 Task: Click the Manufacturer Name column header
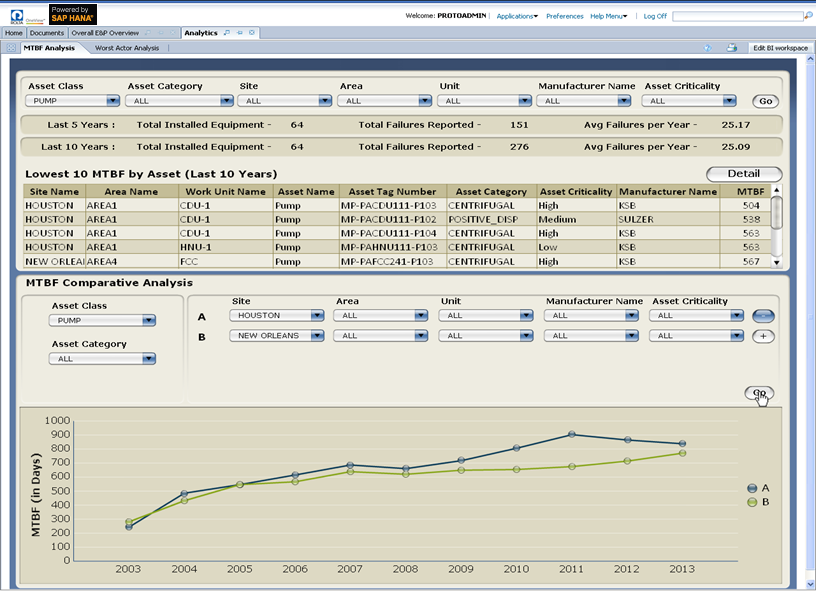coord(668,191)
